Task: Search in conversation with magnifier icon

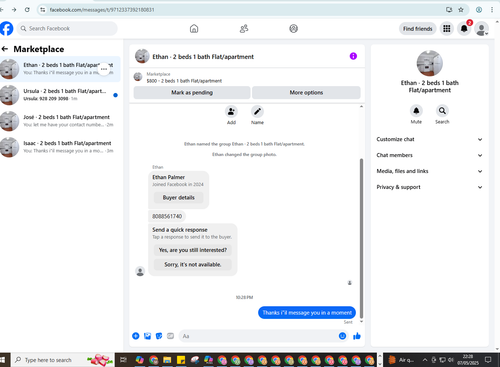Action: [442, 111]
